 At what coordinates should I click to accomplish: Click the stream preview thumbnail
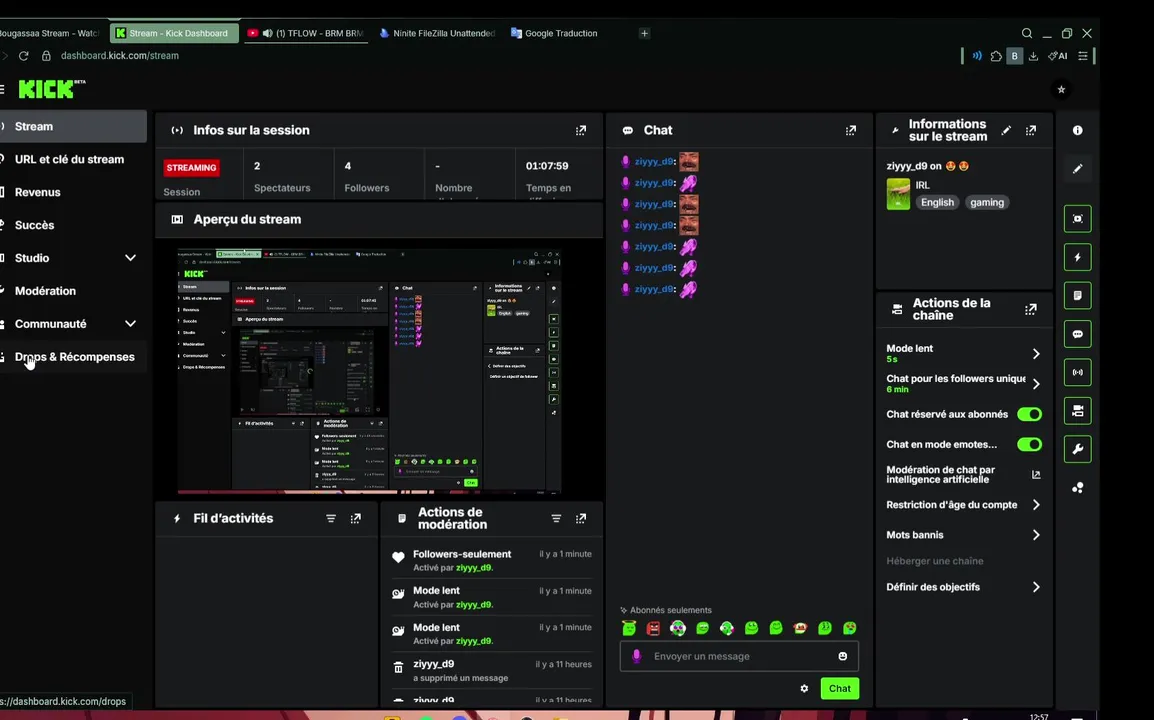pyautogui.click(x=369, y=371)
